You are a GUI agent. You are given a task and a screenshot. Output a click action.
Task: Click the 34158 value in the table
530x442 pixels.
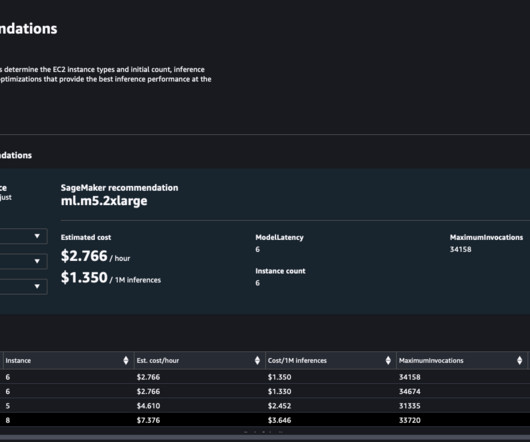click(x=410, y=377)
